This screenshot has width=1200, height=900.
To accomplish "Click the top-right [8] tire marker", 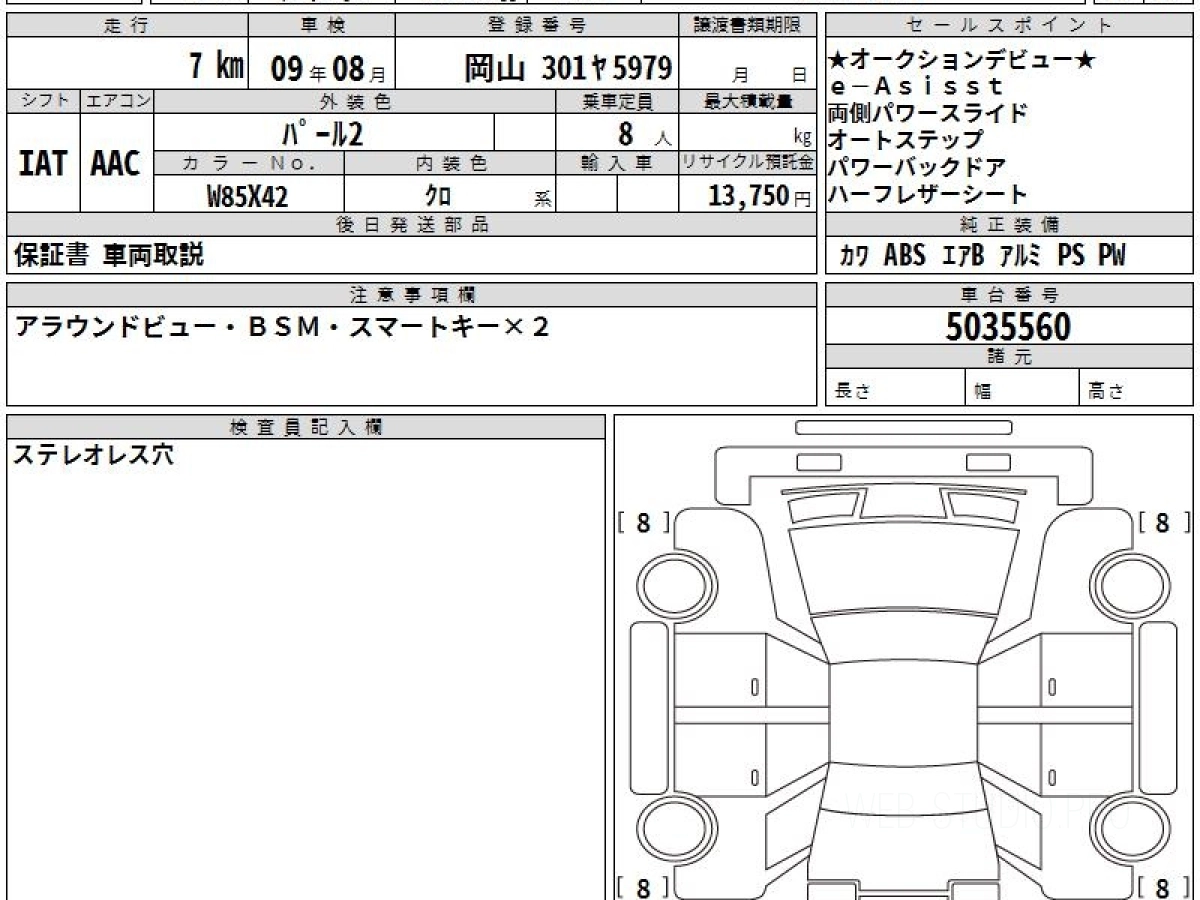I will (x=1162, y=523).
